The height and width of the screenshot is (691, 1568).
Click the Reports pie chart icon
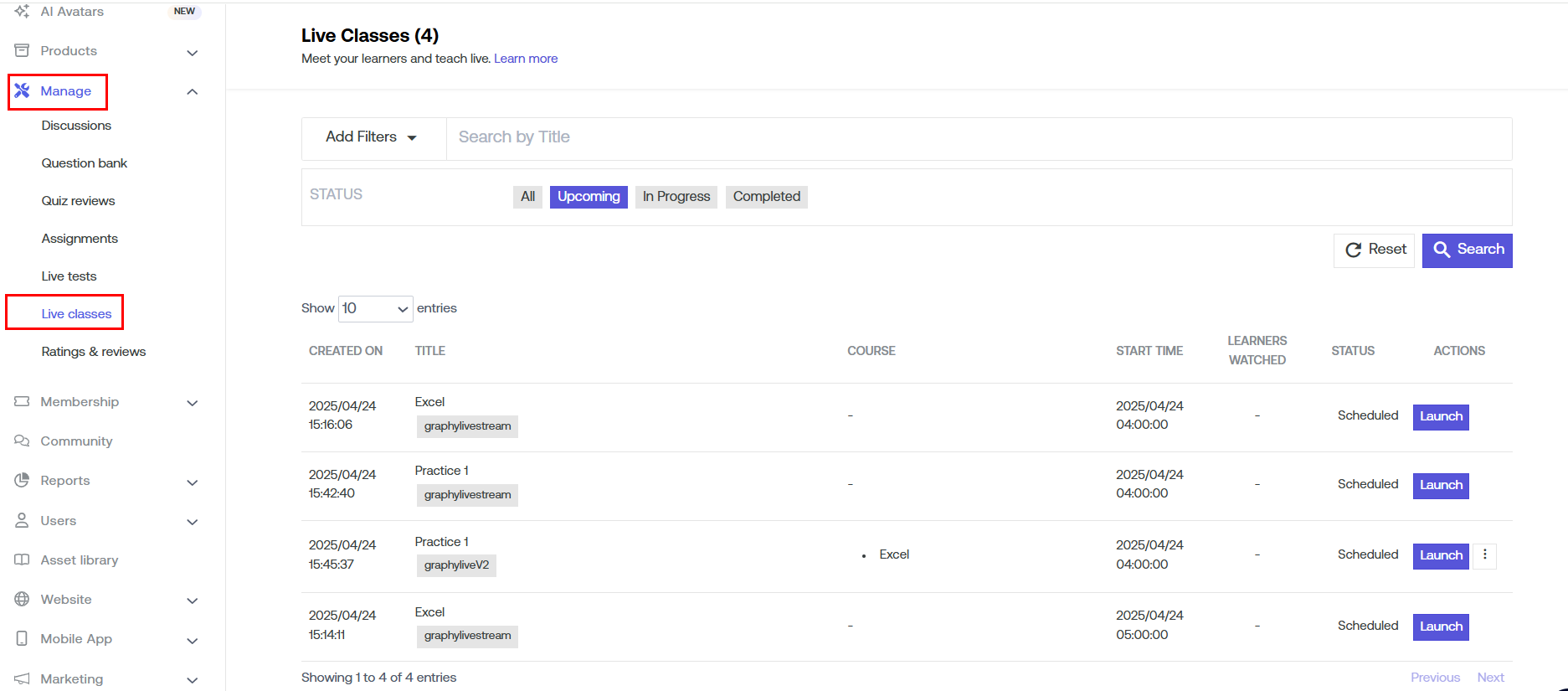[22, 481]
